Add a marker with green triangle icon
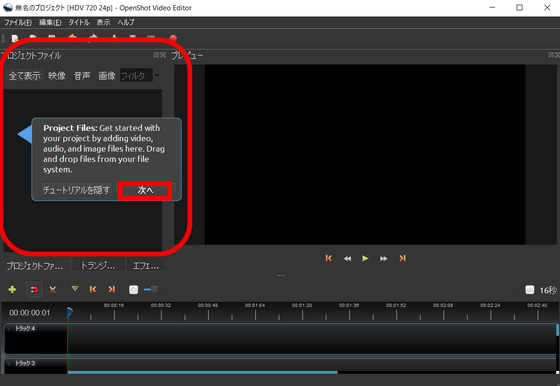The height and width of the screenshot is (386, 560). tap(75, 289)
